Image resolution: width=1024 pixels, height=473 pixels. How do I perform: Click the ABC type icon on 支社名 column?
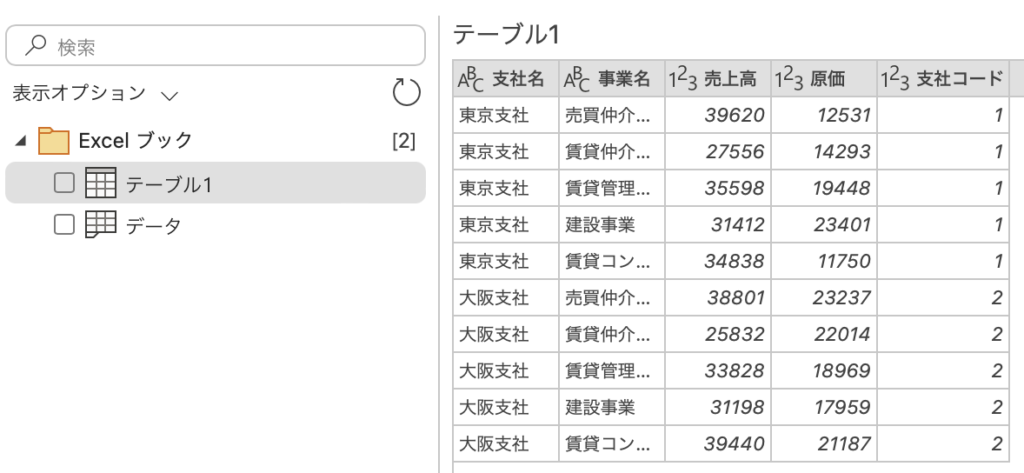click(x=472, y=79)
